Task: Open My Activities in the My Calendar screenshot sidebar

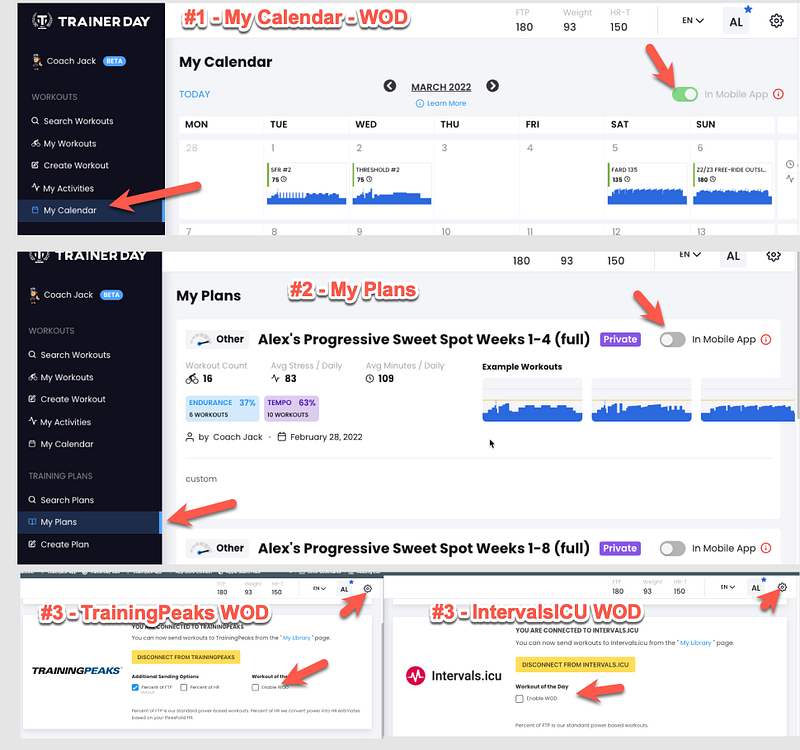Action: coord(63,188)
